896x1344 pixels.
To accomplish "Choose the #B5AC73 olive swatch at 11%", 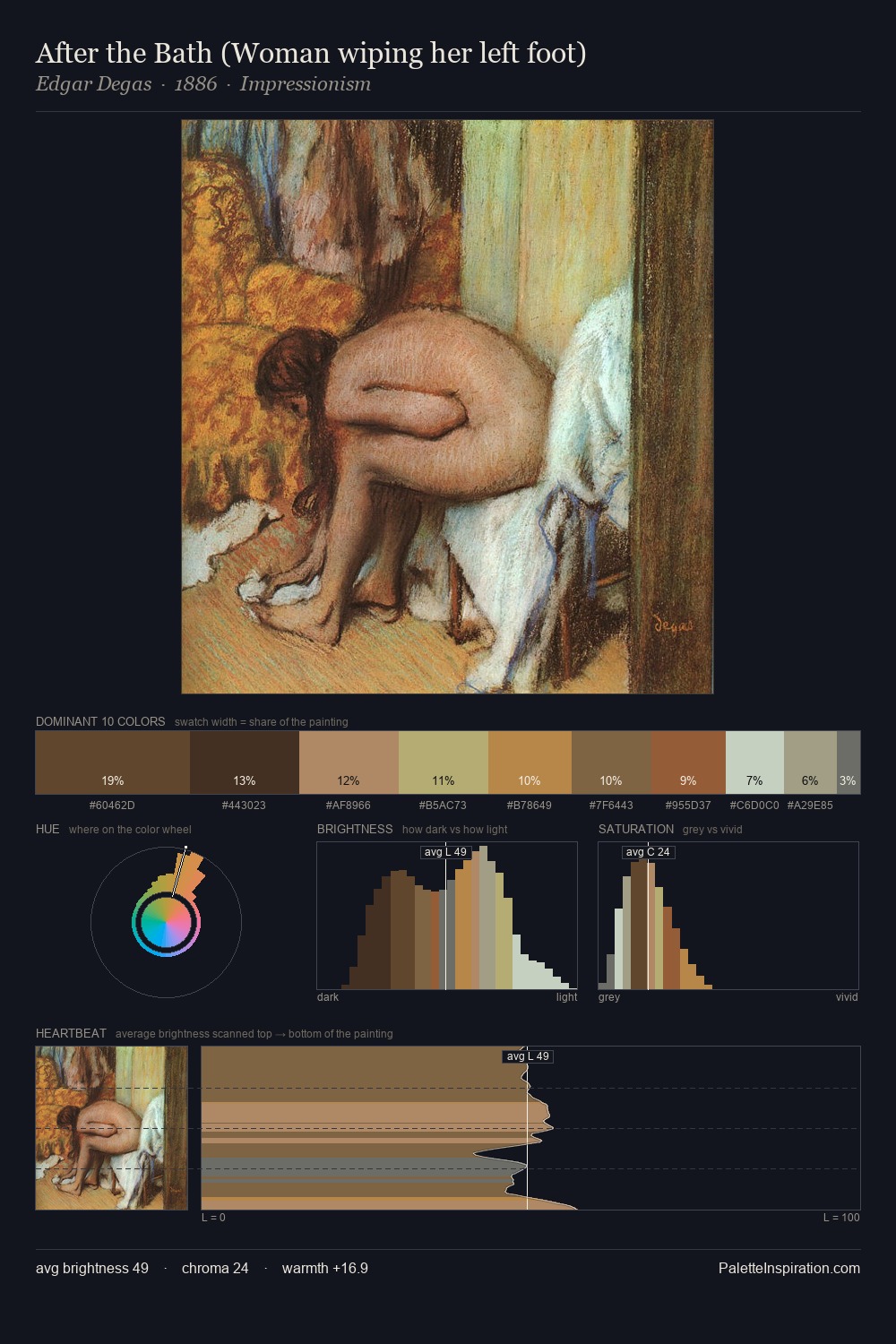I will 444,762.
